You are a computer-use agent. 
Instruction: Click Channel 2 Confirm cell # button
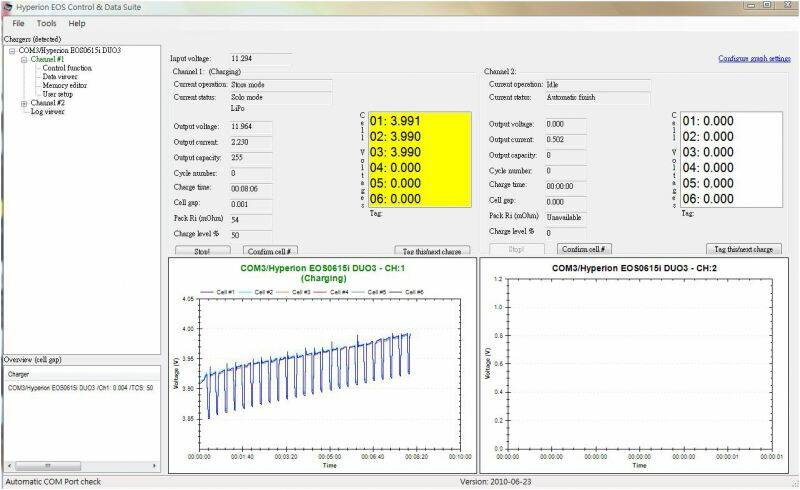click(x=584, y=249)
